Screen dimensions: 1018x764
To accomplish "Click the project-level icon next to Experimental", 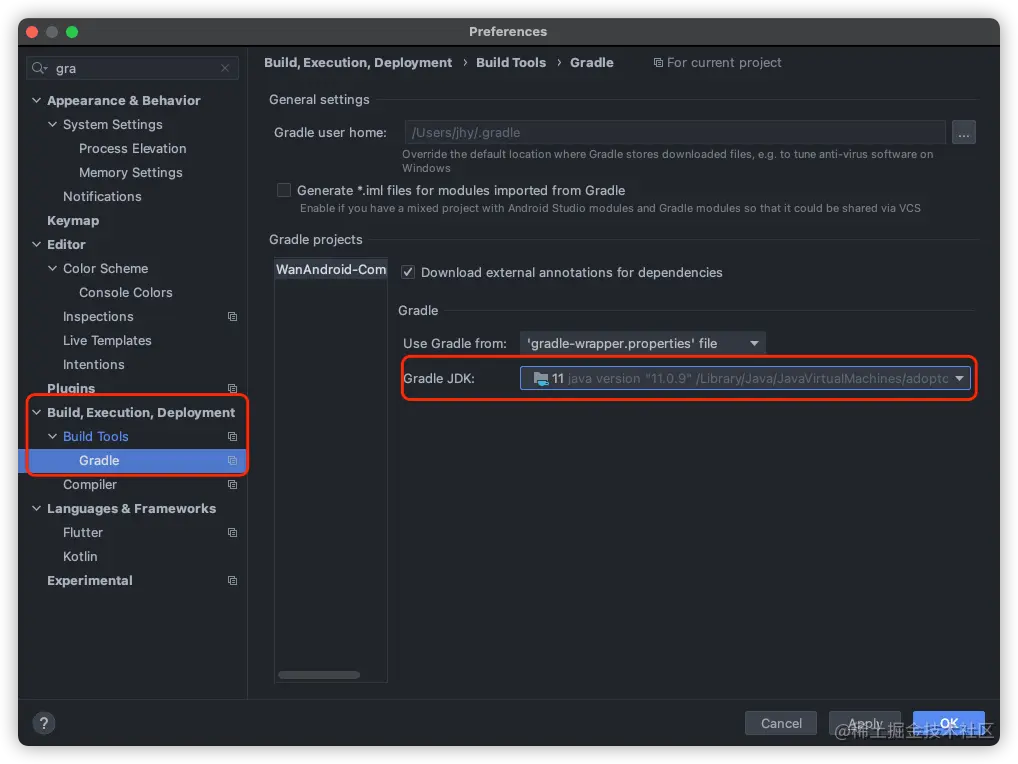I will (232, 580).
